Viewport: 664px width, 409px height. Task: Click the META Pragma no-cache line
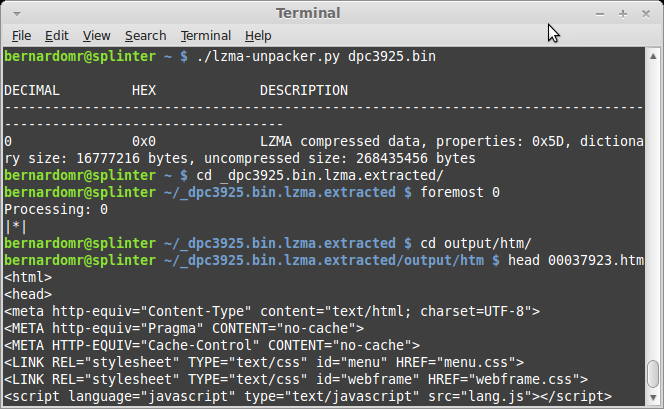click(184, 329)
